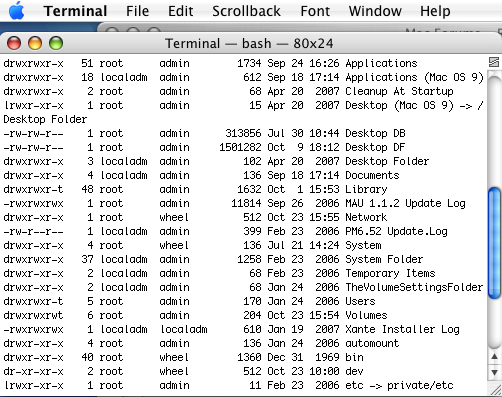
Task: Click the window title 'Terminal — bash — 80x24'
Action: pos(249,43)
